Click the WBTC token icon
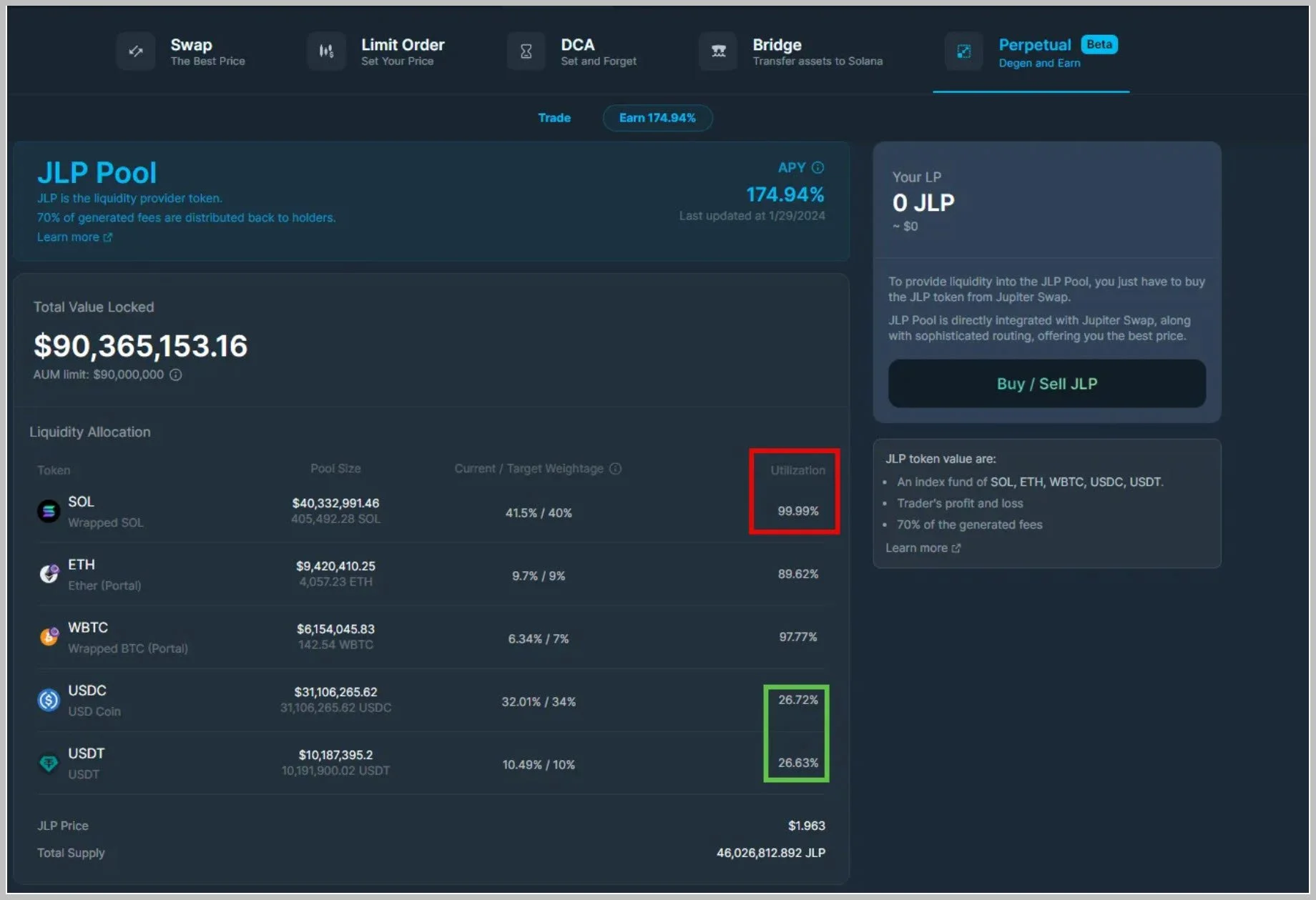 coord(49,637)
